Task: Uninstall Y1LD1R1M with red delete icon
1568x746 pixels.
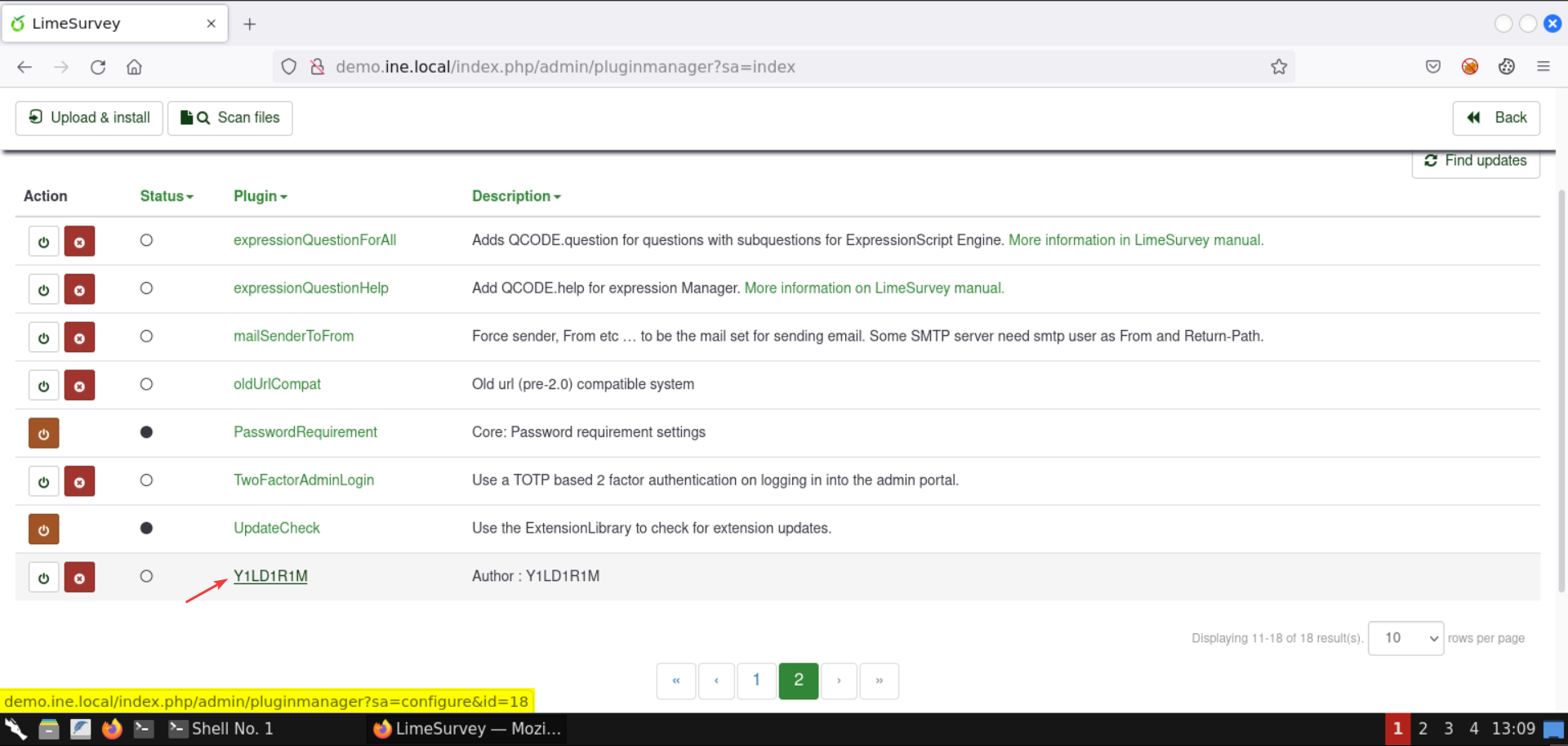Action: point(79,577)
